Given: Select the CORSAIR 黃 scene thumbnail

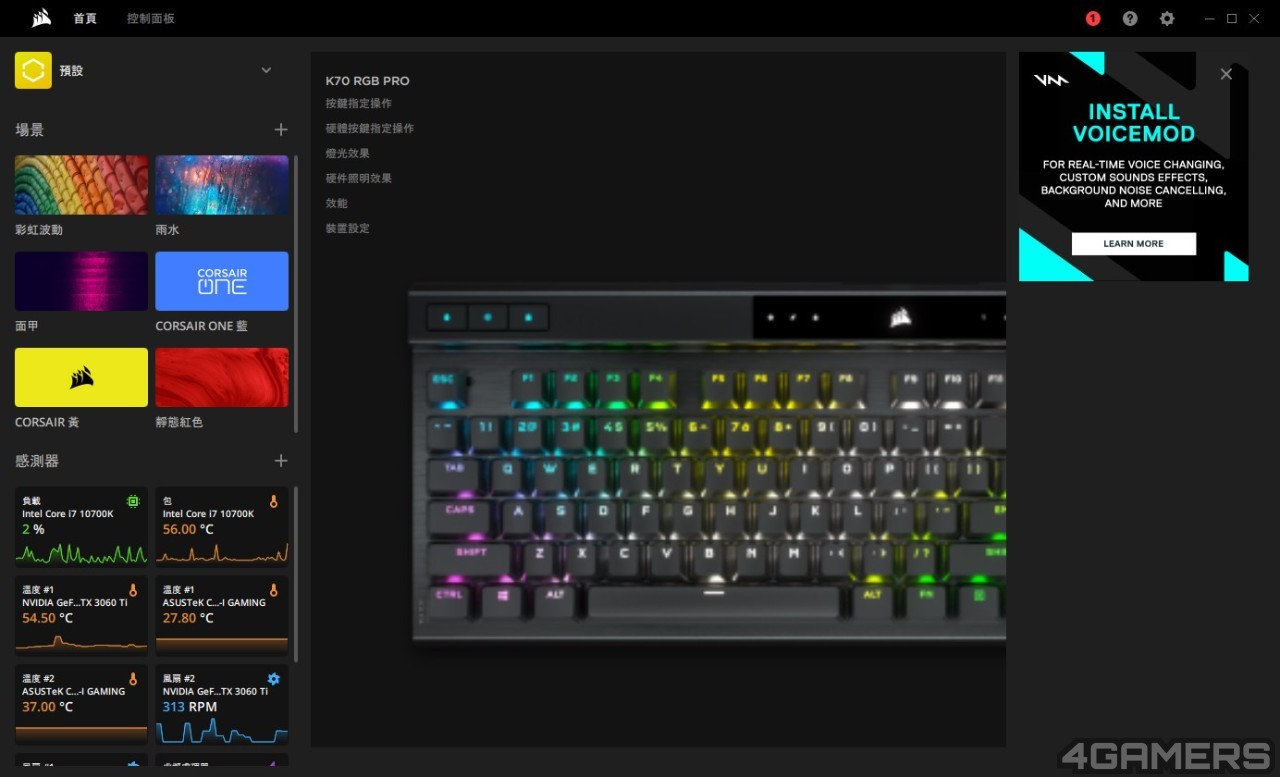Looking at the screenshot, I should [x=81, y=377].
